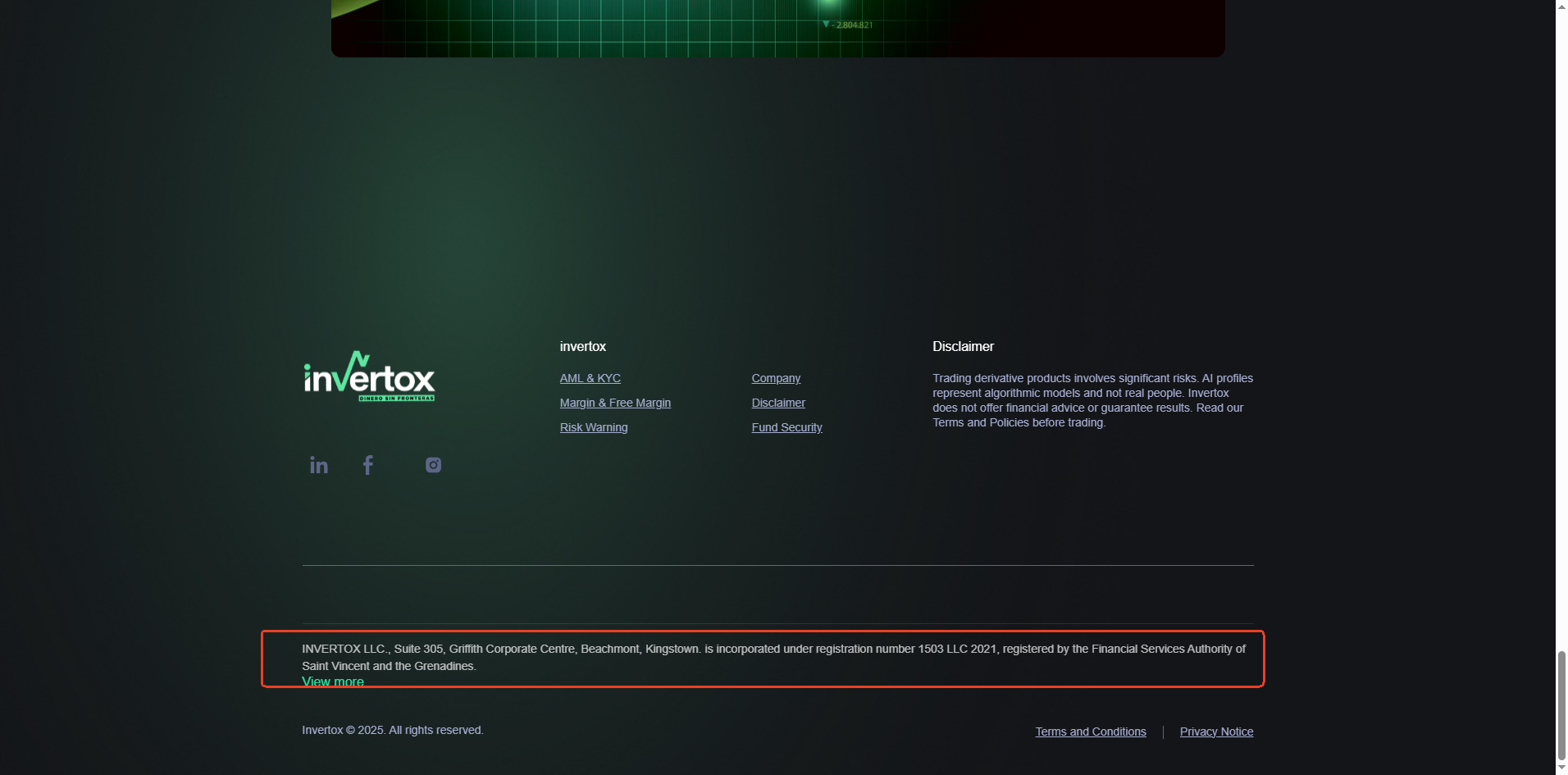Open the Instagram social icon
This screenshot has height=775, width=1568.
[433, 465]
